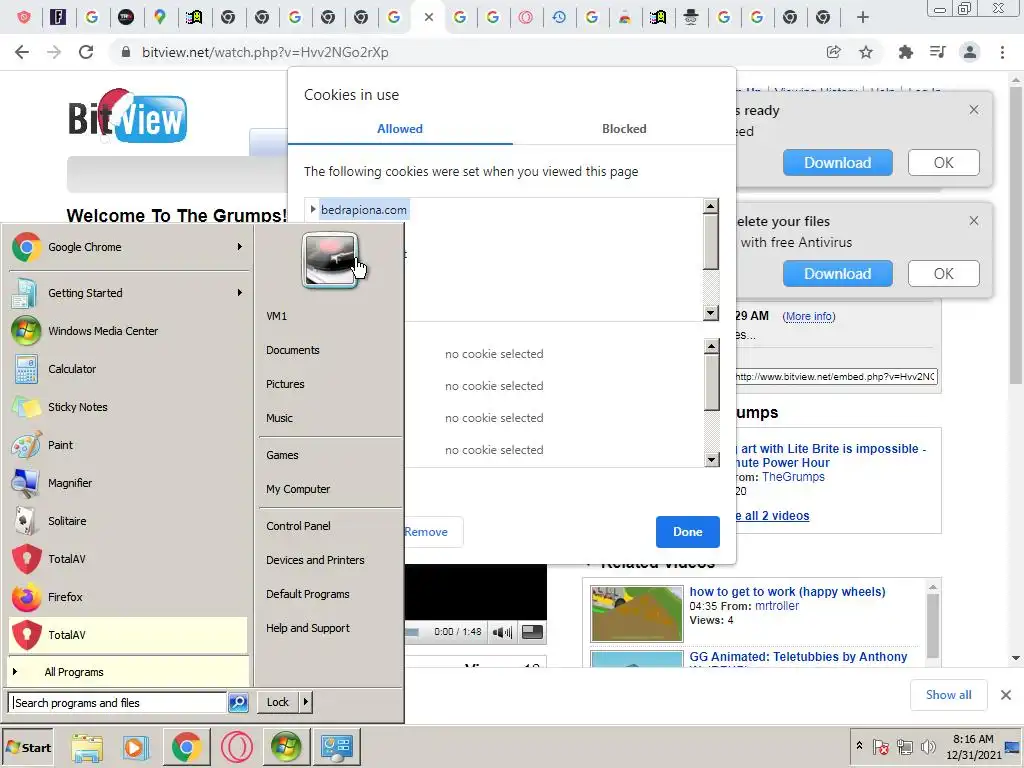Open Games from Start menu

point(282,455)
